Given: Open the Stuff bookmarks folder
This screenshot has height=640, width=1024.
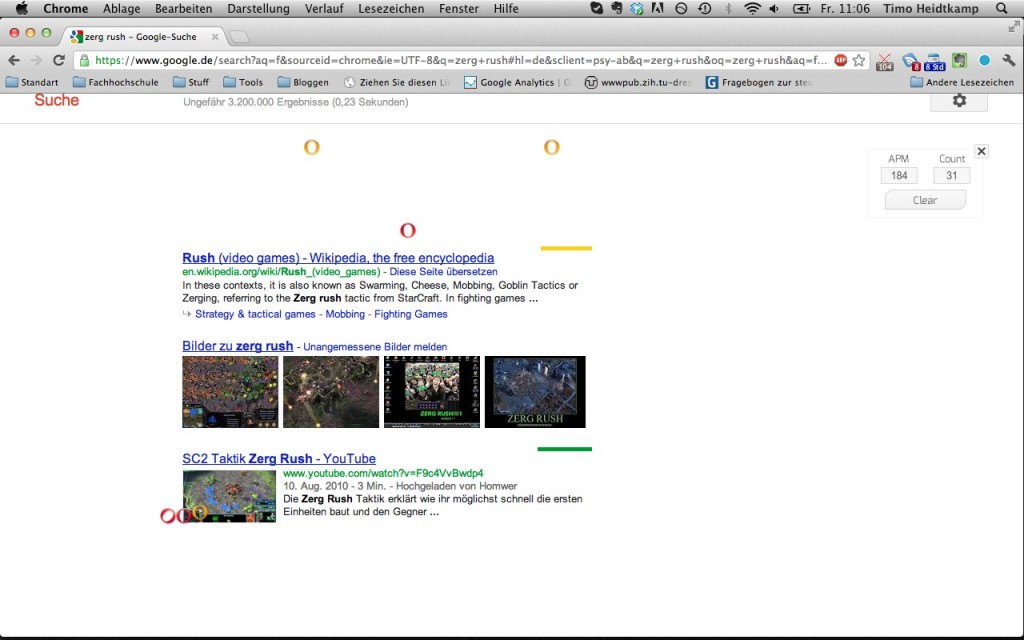Looking at the screenshot, I should pyautogui.click(x=191, y=82).
